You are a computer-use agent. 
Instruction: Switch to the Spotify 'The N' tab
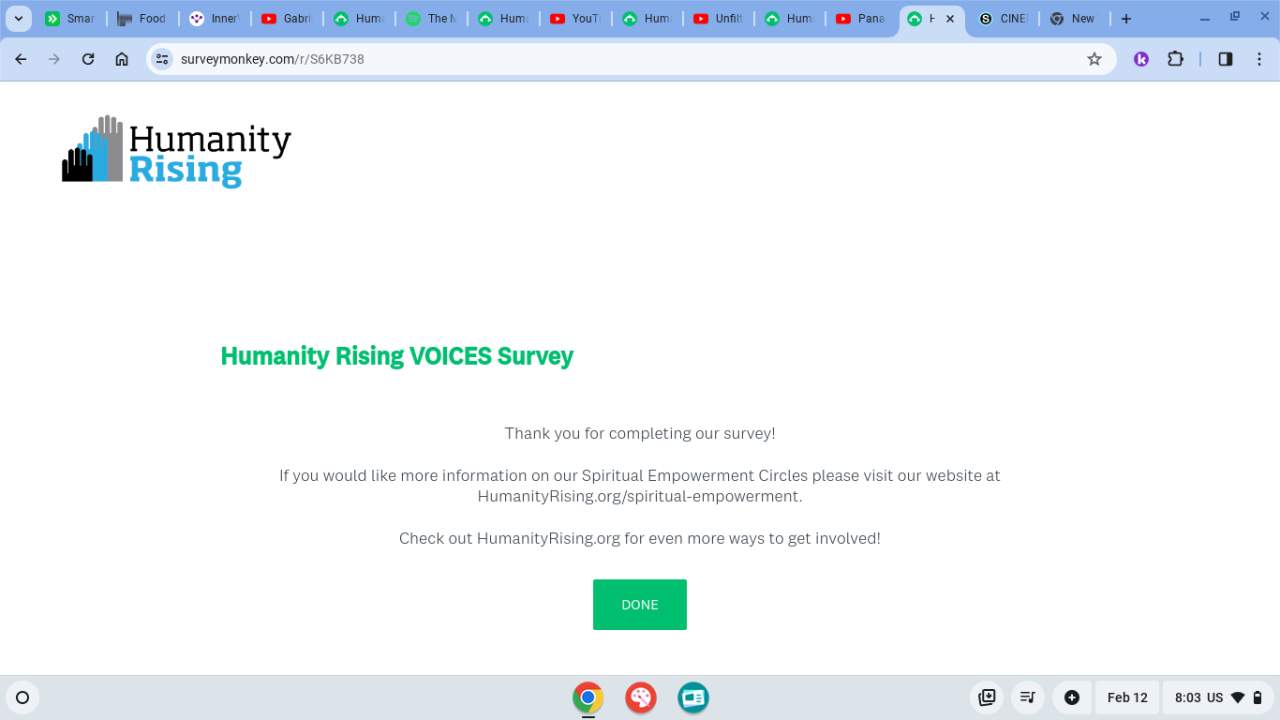(430, 18)
